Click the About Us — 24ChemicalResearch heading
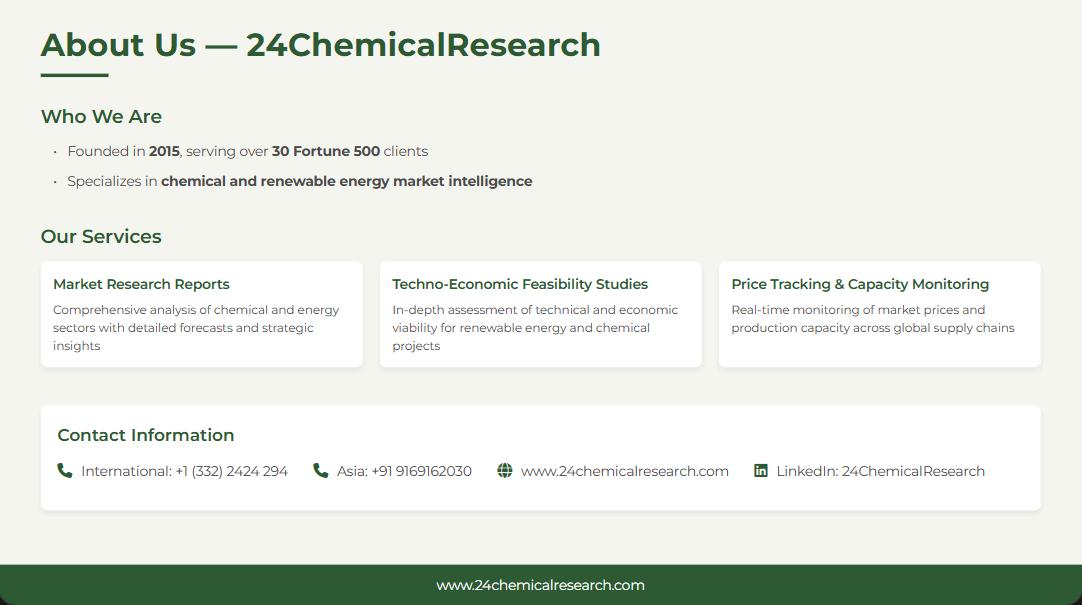 click(x=321, y=46)
